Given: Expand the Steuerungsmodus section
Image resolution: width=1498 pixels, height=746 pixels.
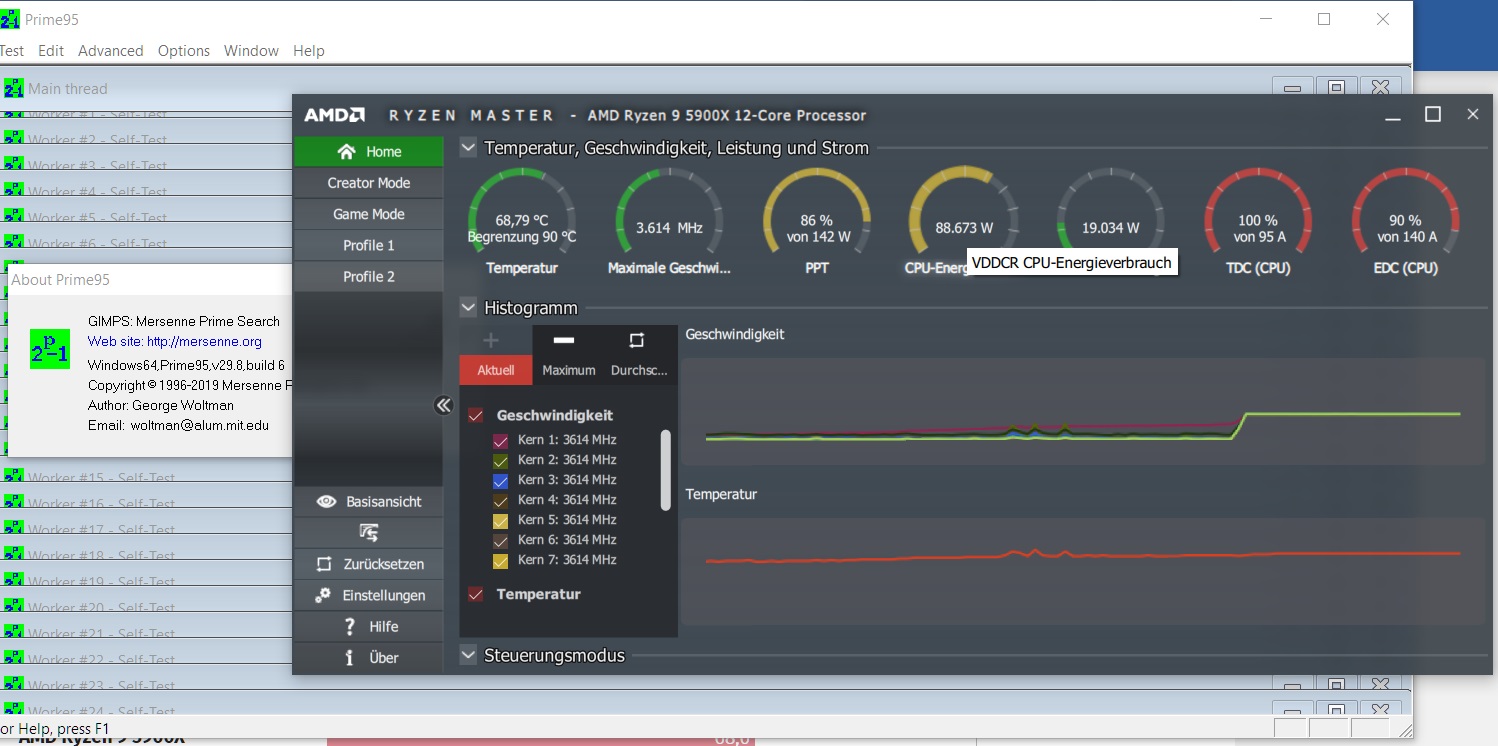Looking at the screenshot, I should click(x=468, y=656).
